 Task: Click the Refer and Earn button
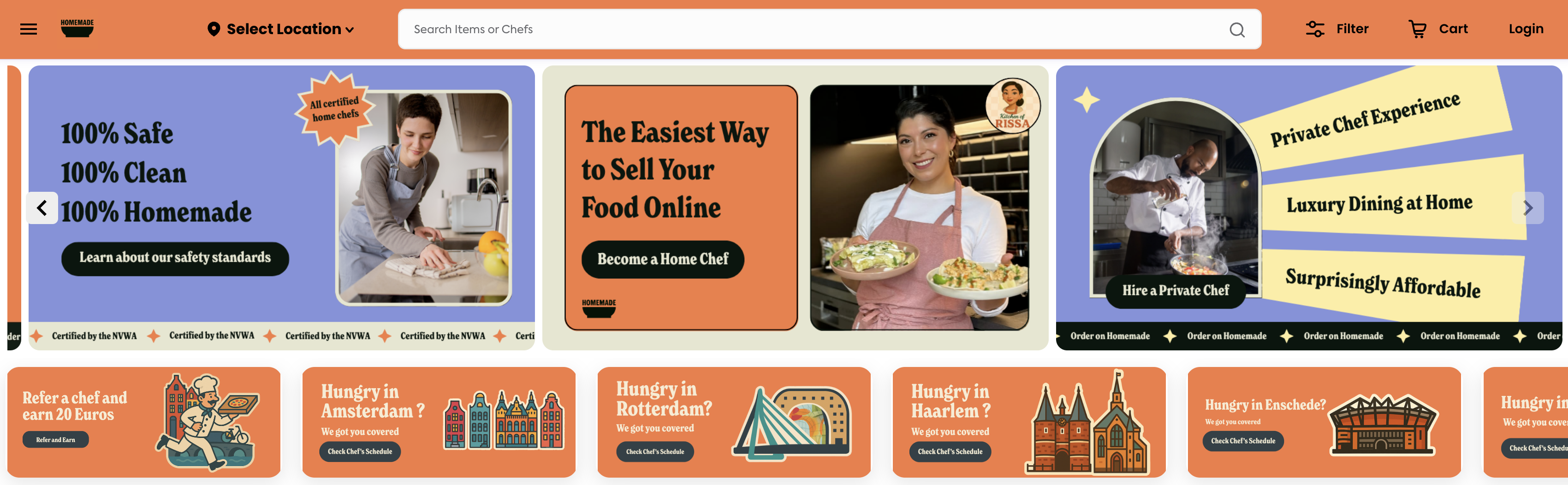click(55, 440)
